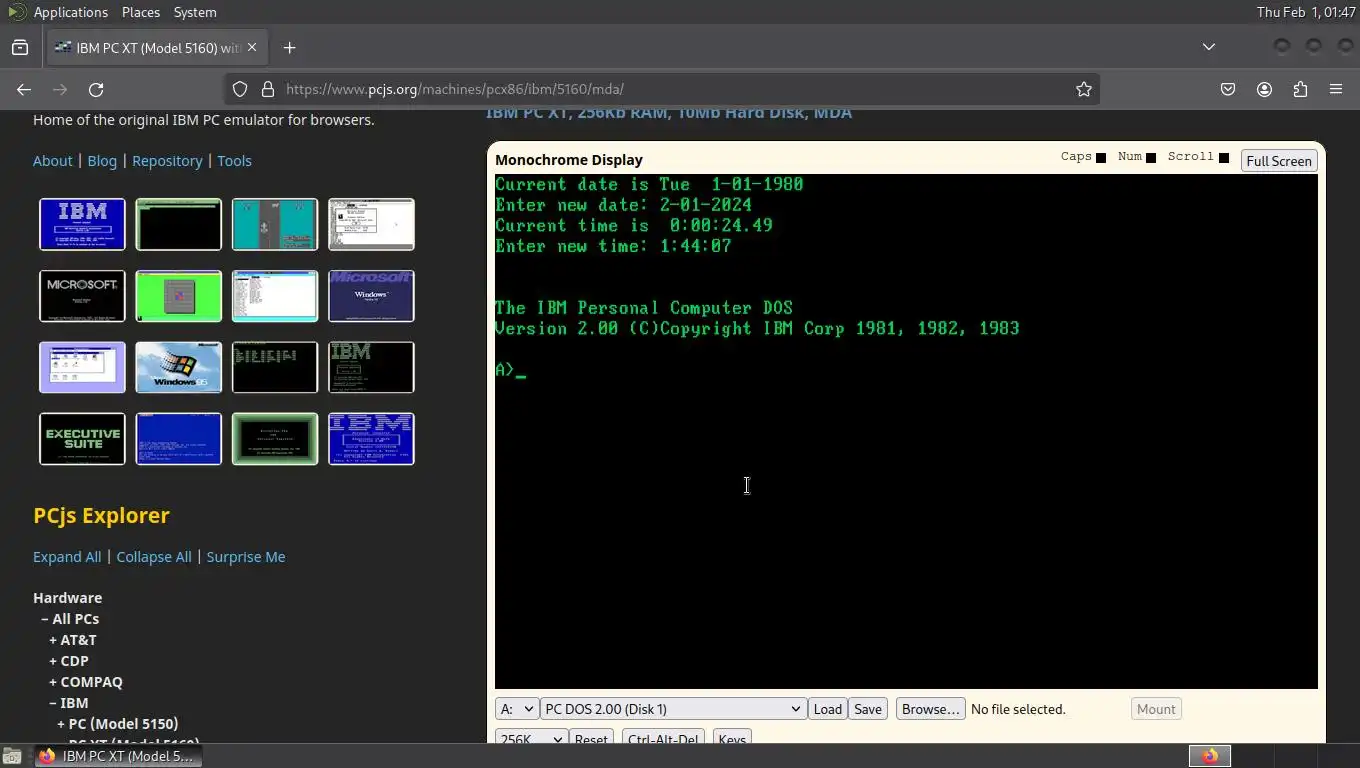Expand the PC (Model 5150) node
The height and width of the screenshot is (768, 1360).
coord(118,724)
